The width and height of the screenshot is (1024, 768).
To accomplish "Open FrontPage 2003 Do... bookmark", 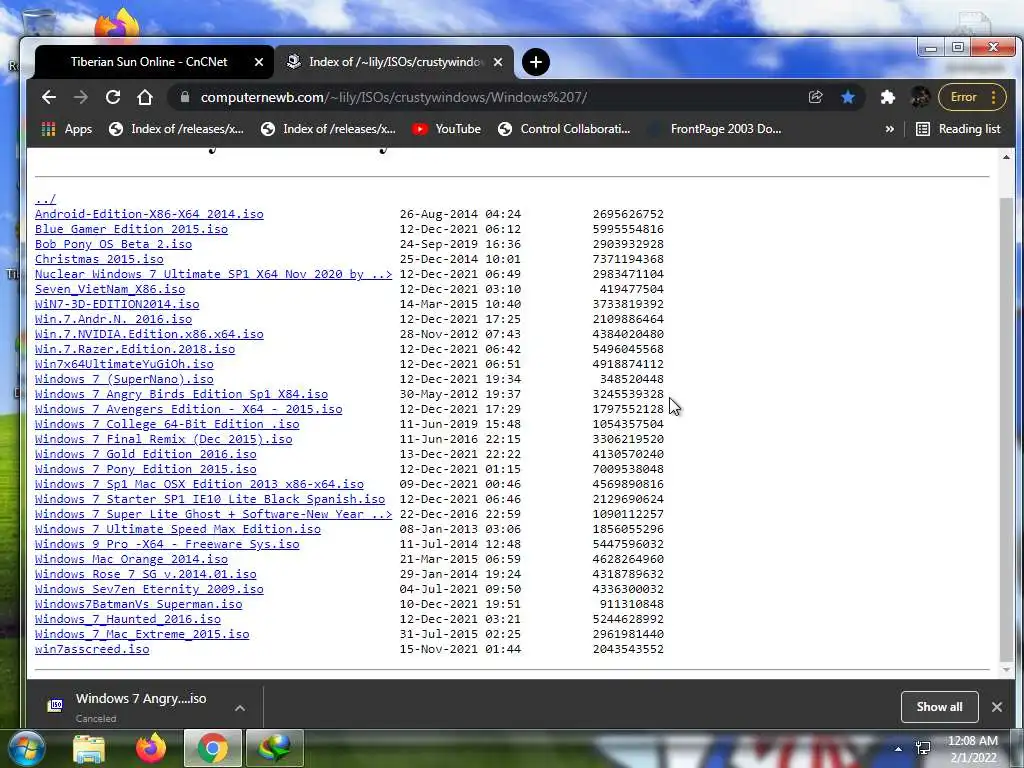I will [x=714, y=129].
